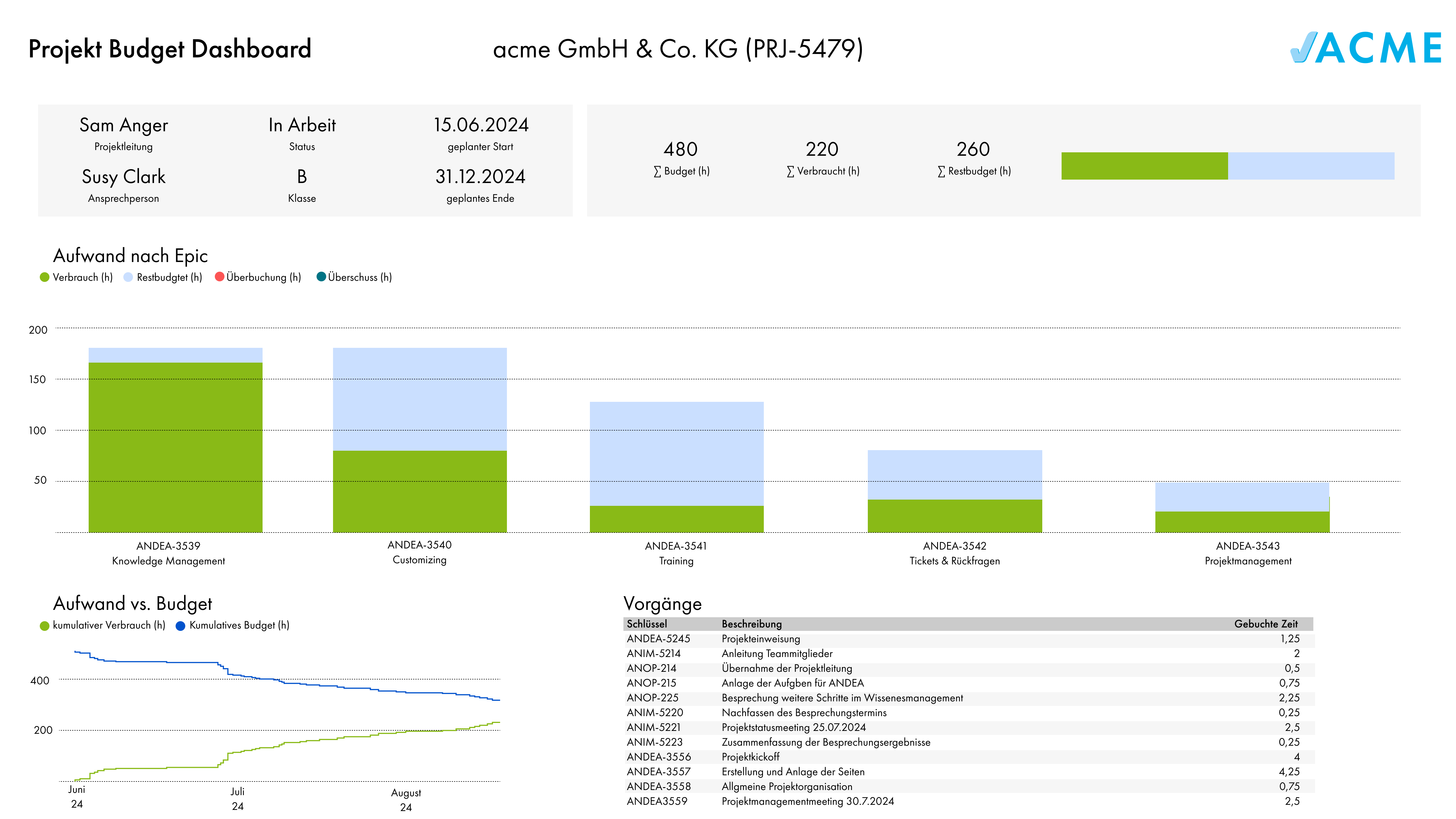This screenshot has height=819, width=1456.
Task: Click the ACME logo
Action: (1365, 47)
